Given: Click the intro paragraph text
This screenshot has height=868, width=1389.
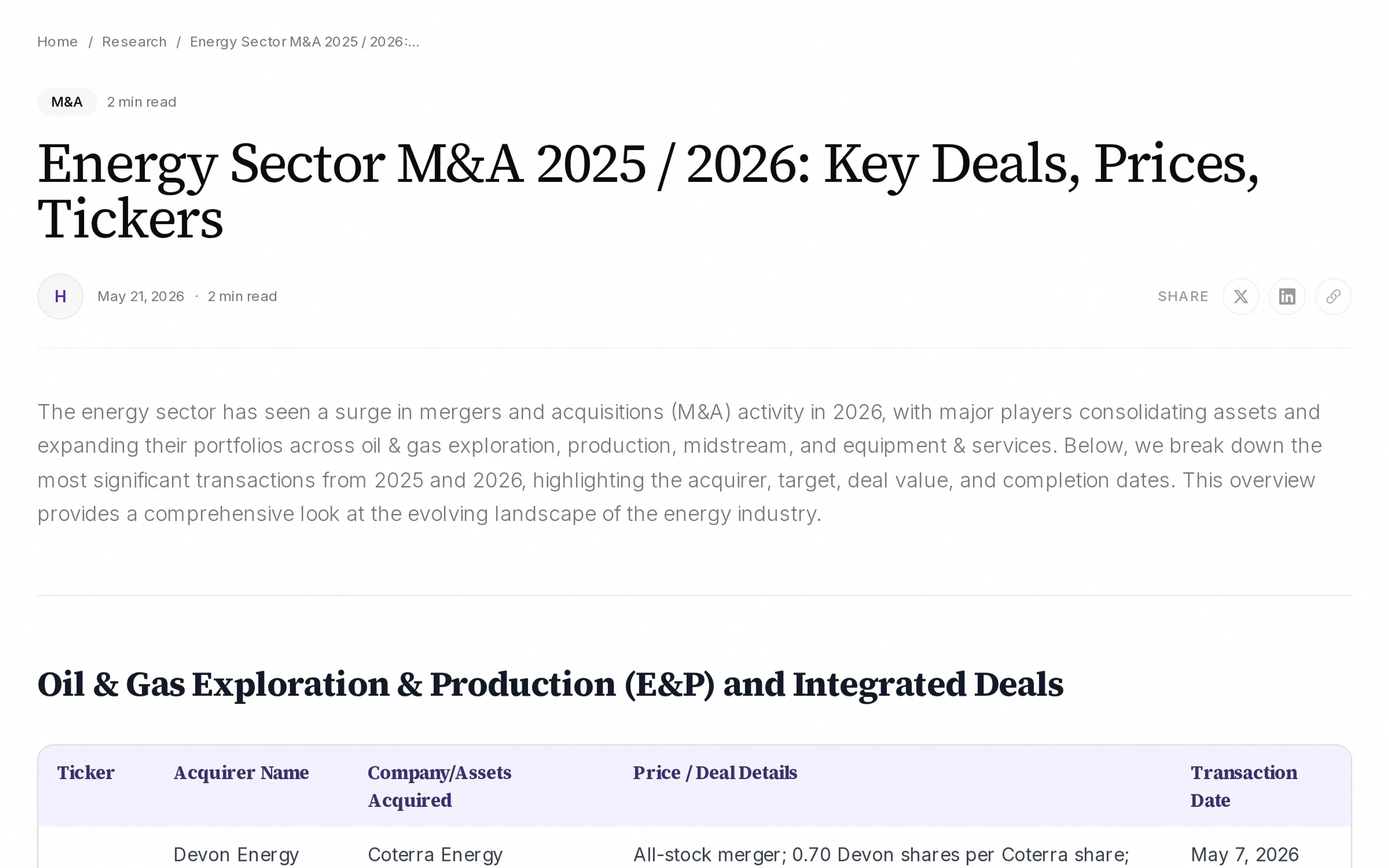Looking at the screenshot, I should (x=680, y=463).
